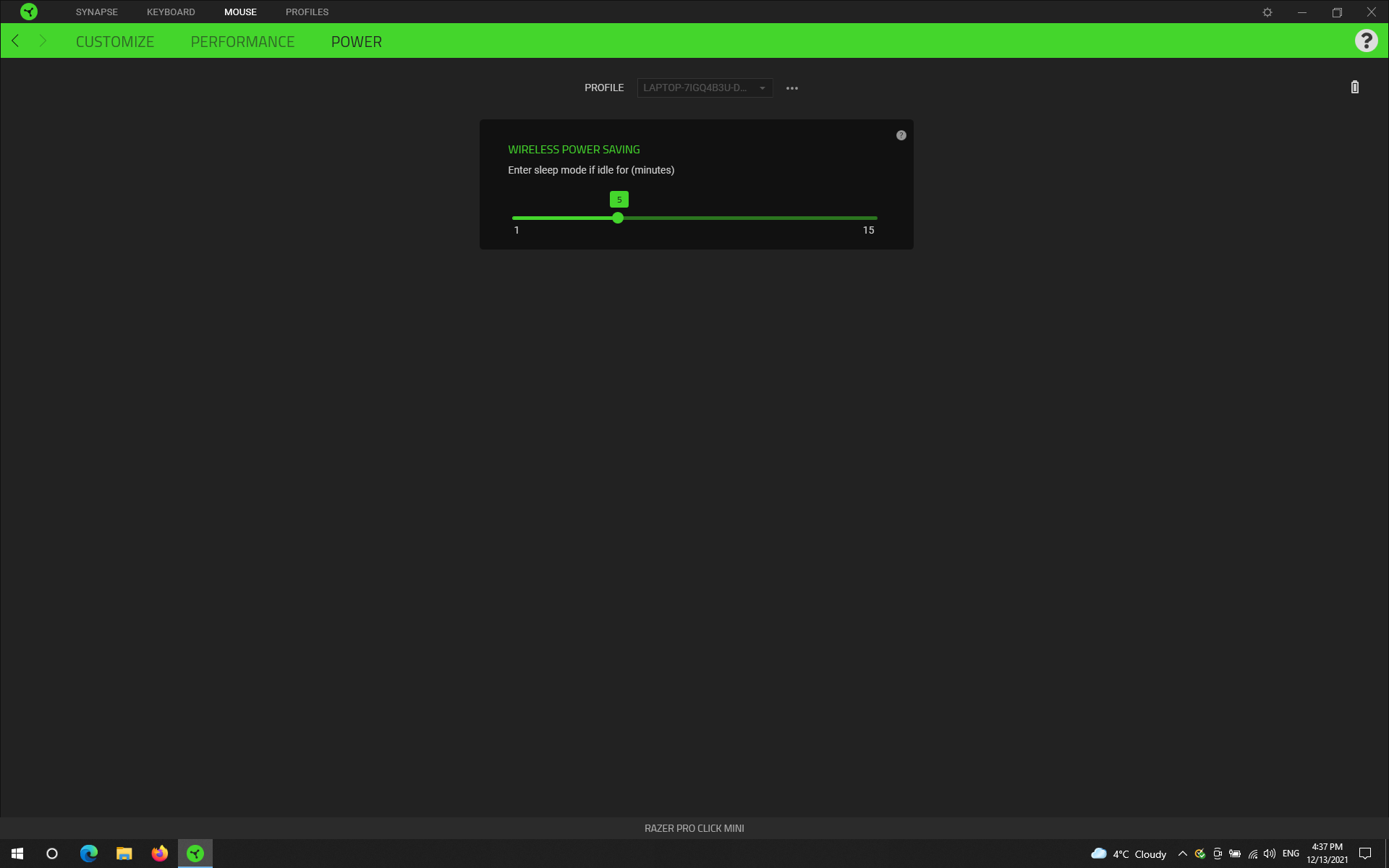Screen dimensions: 1389x868
Task: Open the PROFILES menu
Action: coord(307,12)
